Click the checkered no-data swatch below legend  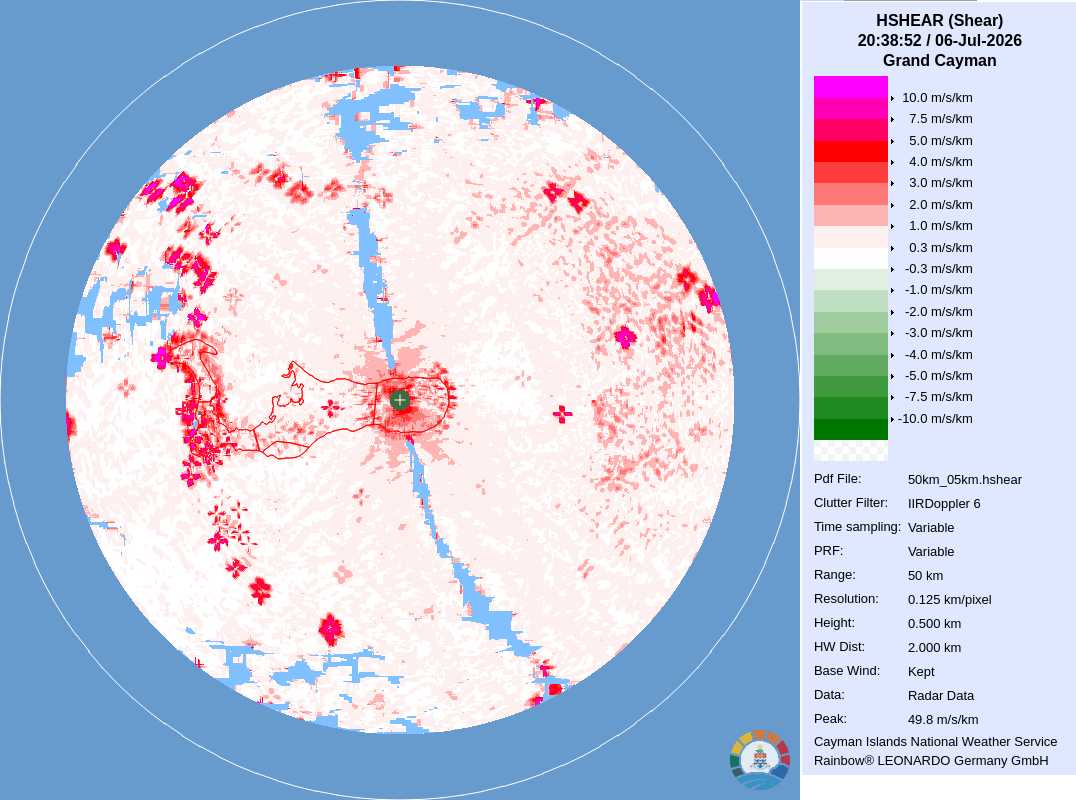pyautogui.click(x=851, y=450)
